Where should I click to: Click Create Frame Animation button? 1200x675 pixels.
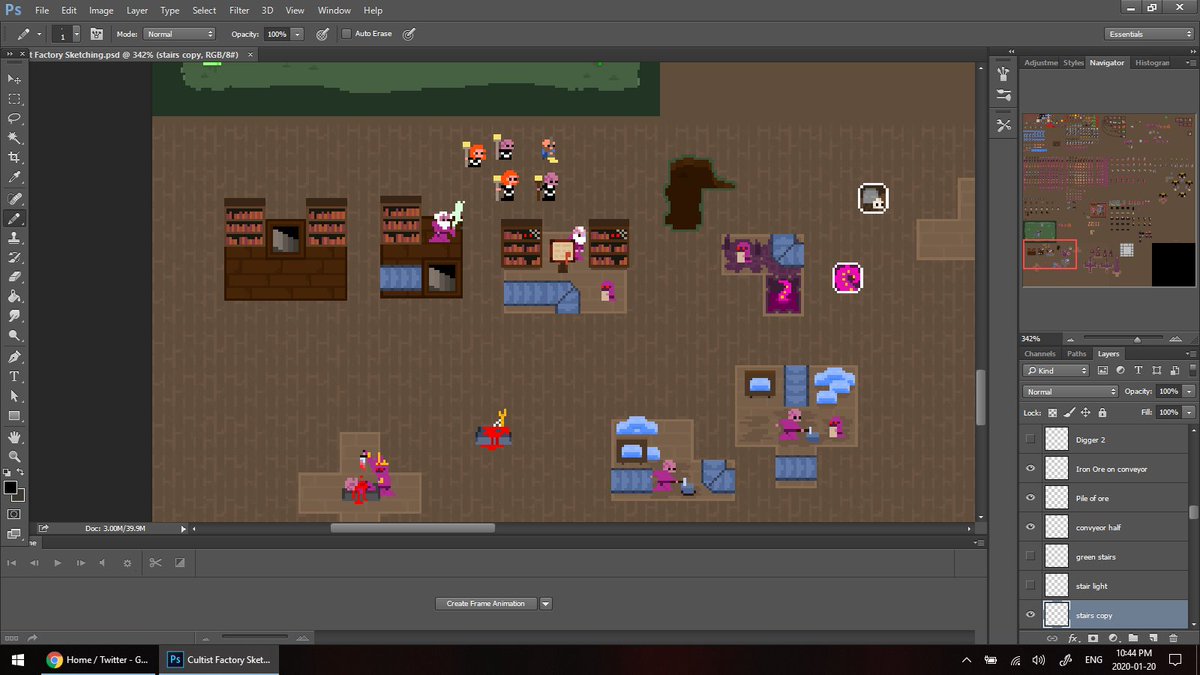(x=485, y=603)
